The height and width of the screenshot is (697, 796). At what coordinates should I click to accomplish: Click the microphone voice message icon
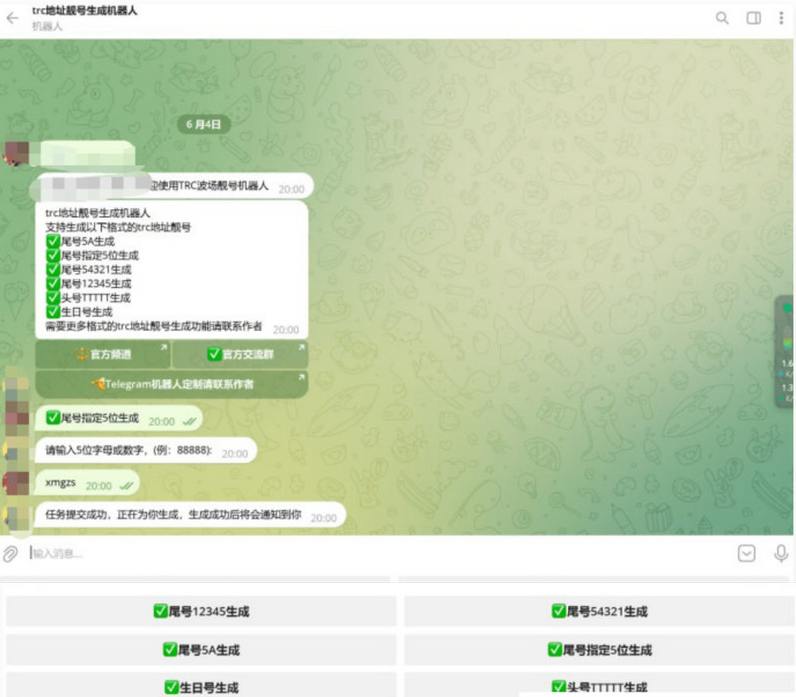[781, 553]
